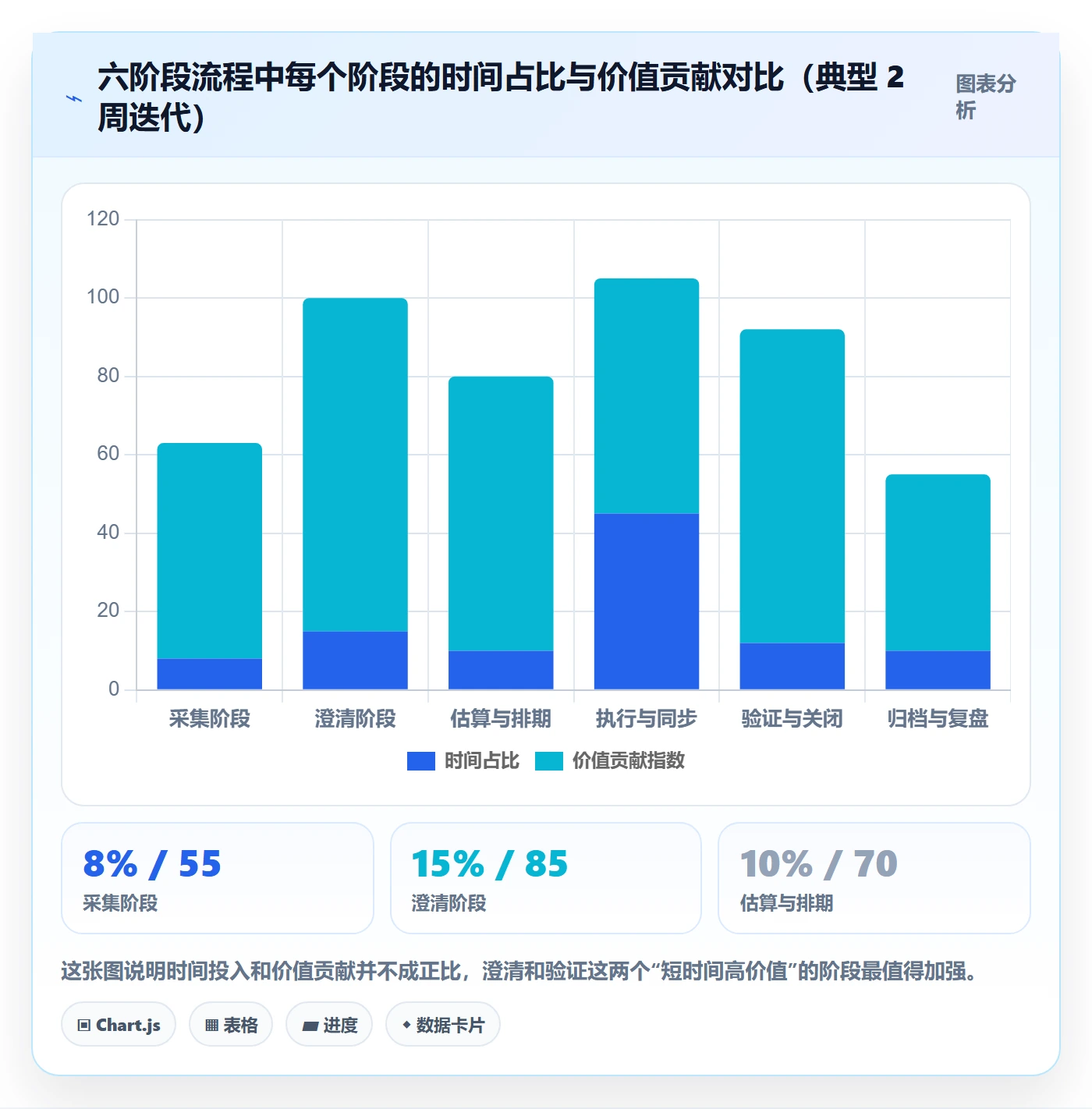This screenshot has height=1109, width=1092.
Task: Toggle the 时间占比 legend swatch
Action: point(421,761)
